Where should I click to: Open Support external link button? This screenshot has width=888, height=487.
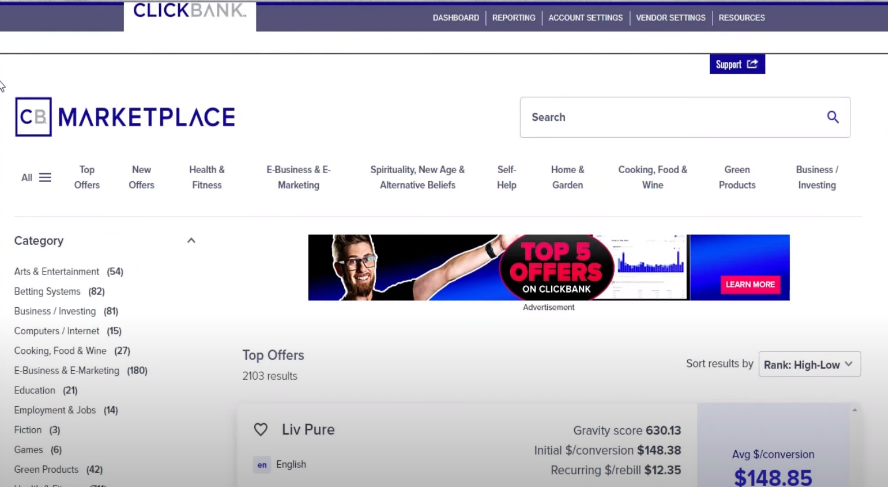[x=737, y=64]
